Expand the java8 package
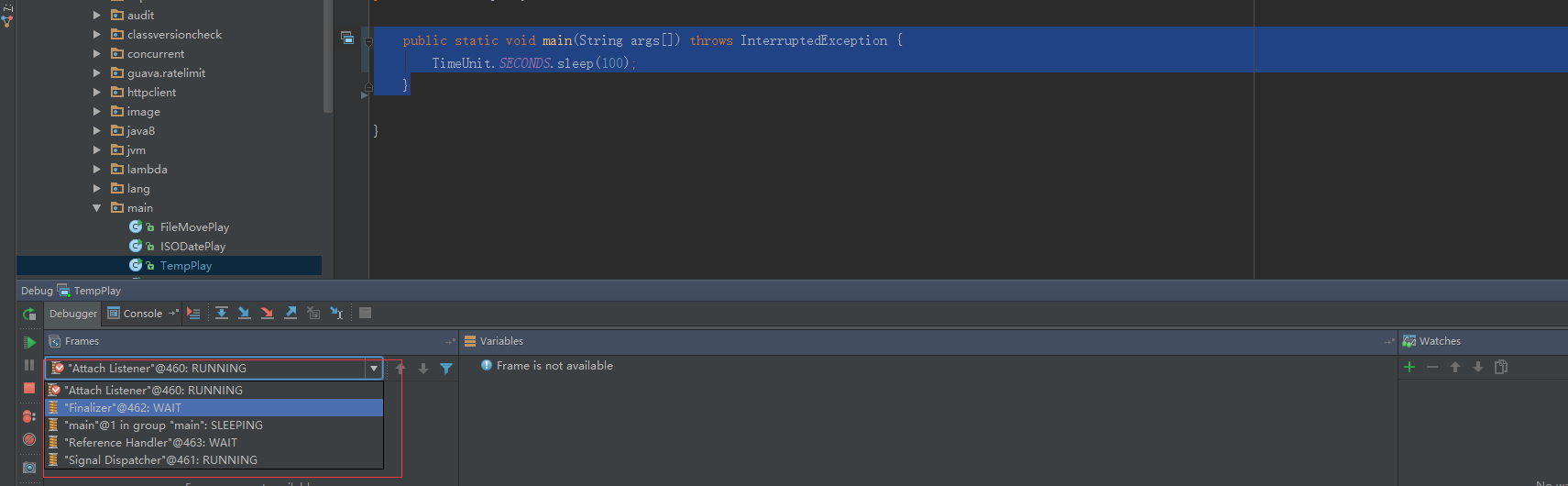This screenshot has width=1568, height=486. click(x=97, y=130)
